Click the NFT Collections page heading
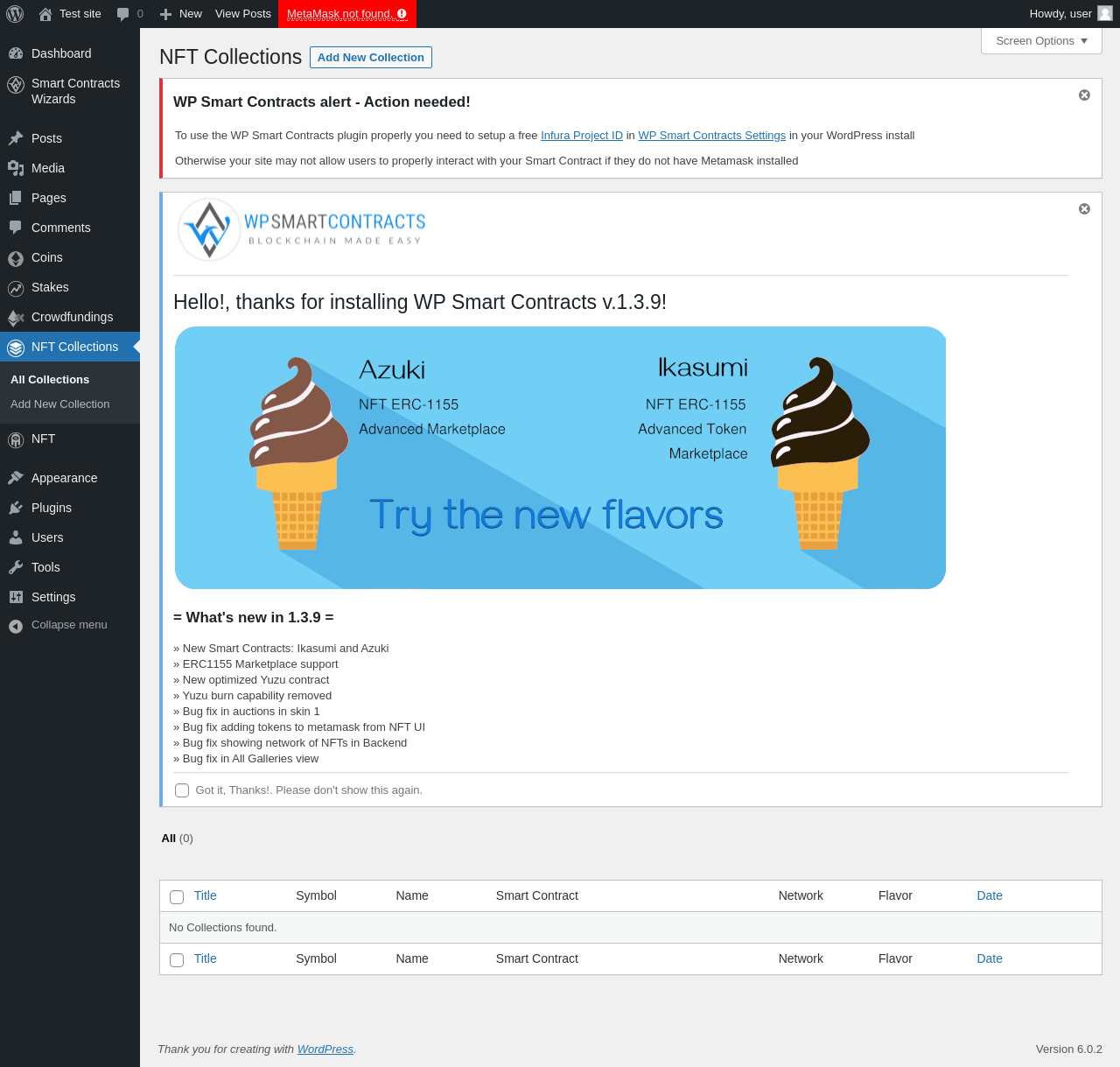 [x=230, y=57]
